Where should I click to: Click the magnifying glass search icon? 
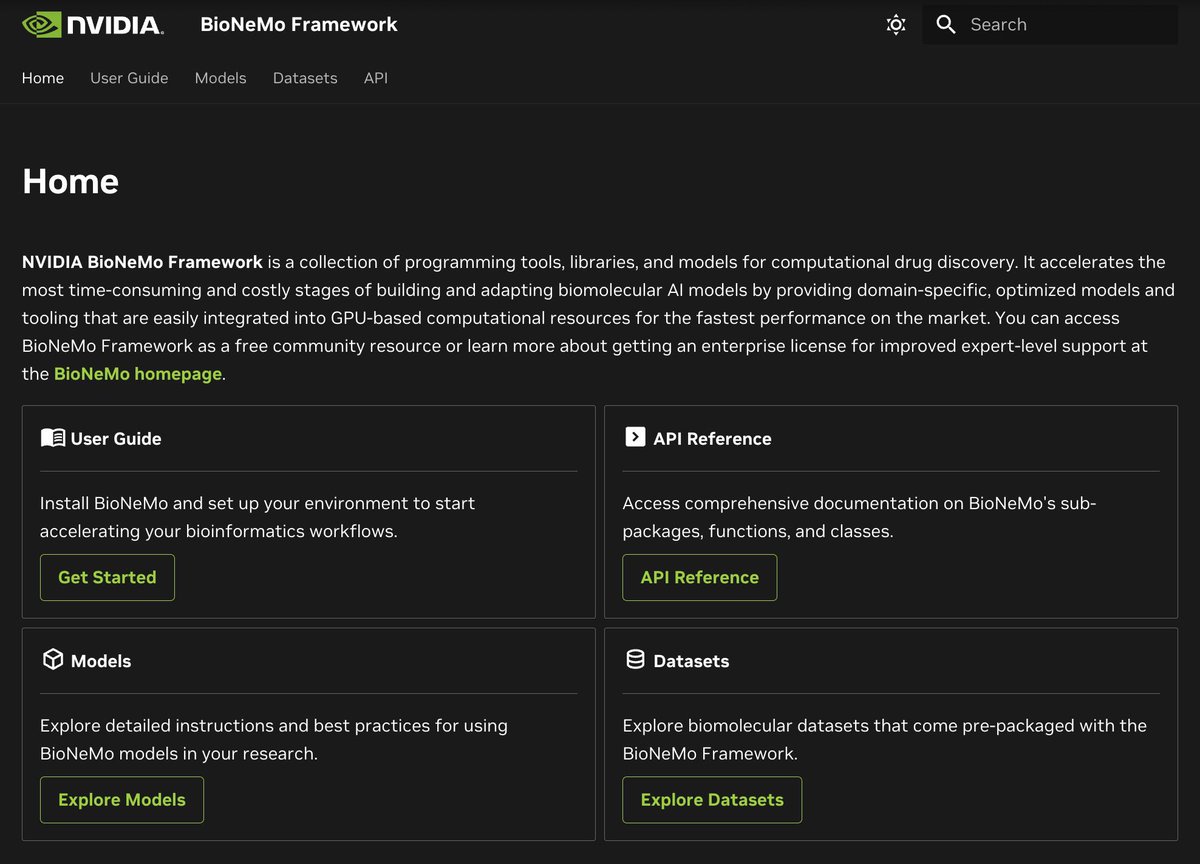pyautogui.click(x=946, y=25)
